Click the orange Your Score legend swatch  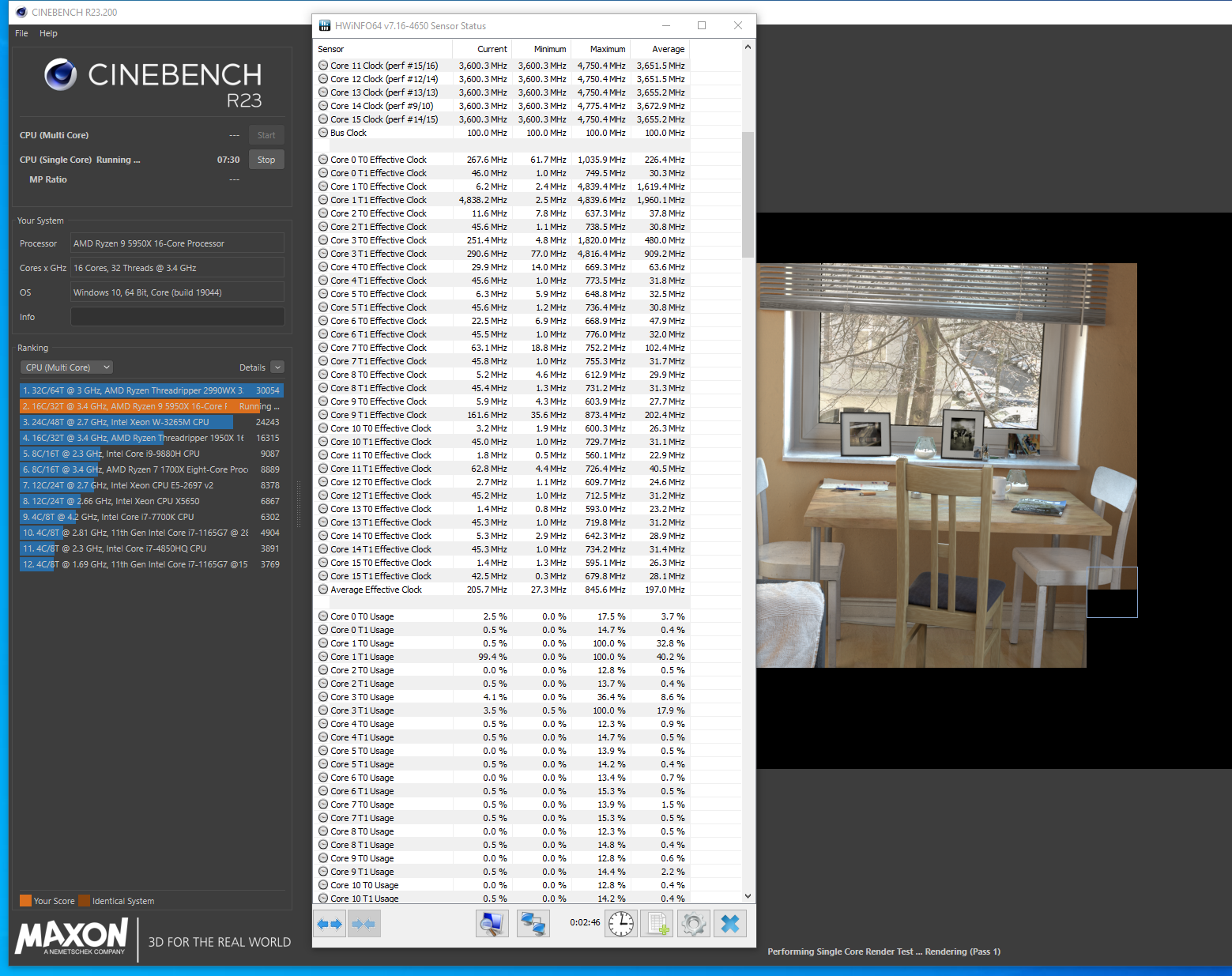click(x=25, y=901)
